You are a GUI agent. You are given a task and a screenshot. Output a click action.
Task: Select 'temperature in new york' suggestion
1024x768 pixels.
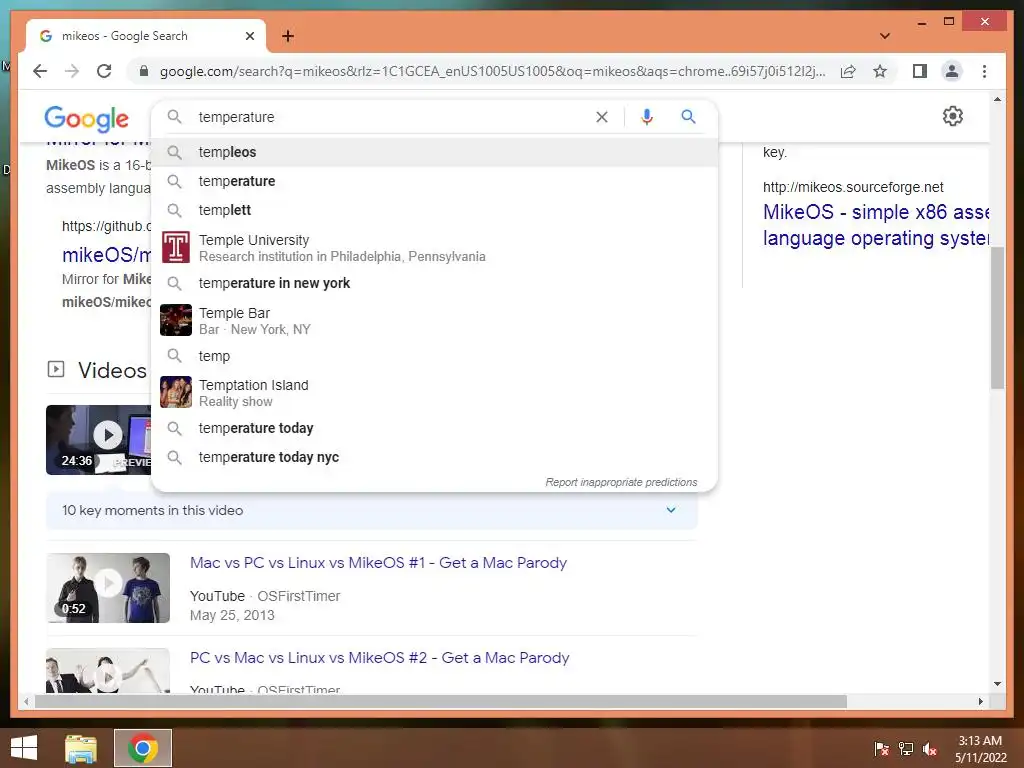[x=434, y=283]
